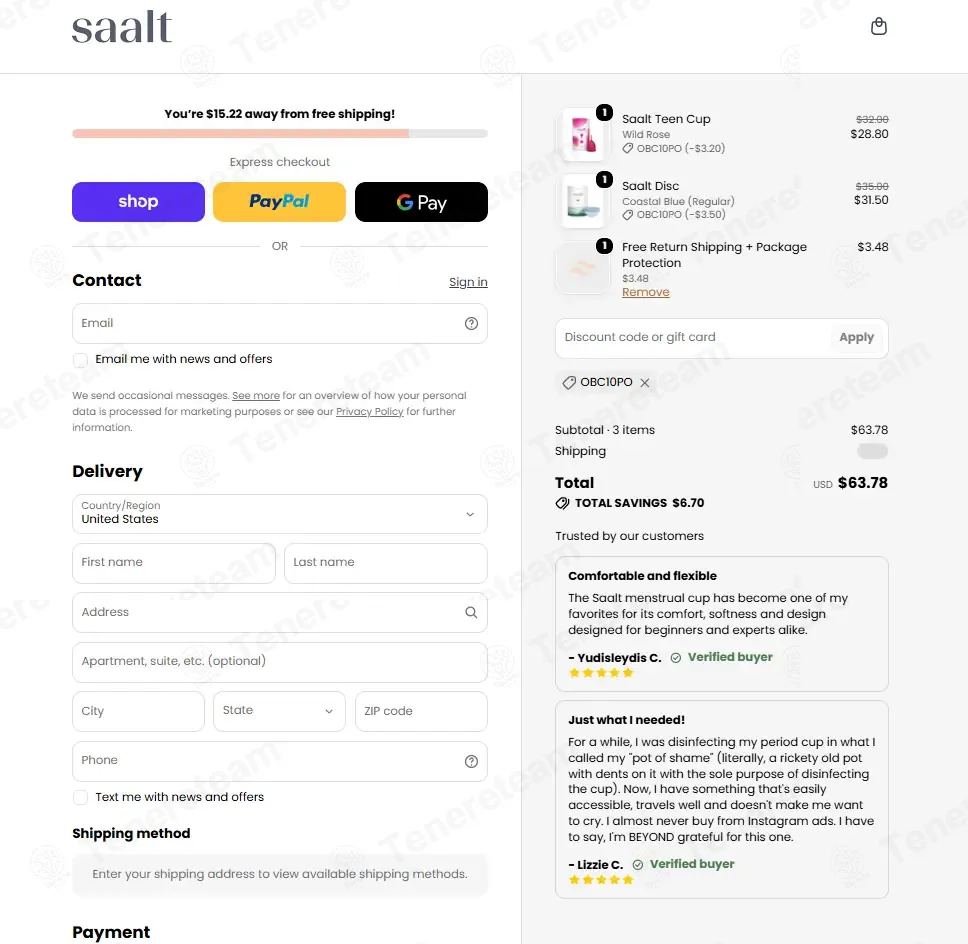Open the Privacy Policy link
The image size is (968, 944).
pos(369,411)
